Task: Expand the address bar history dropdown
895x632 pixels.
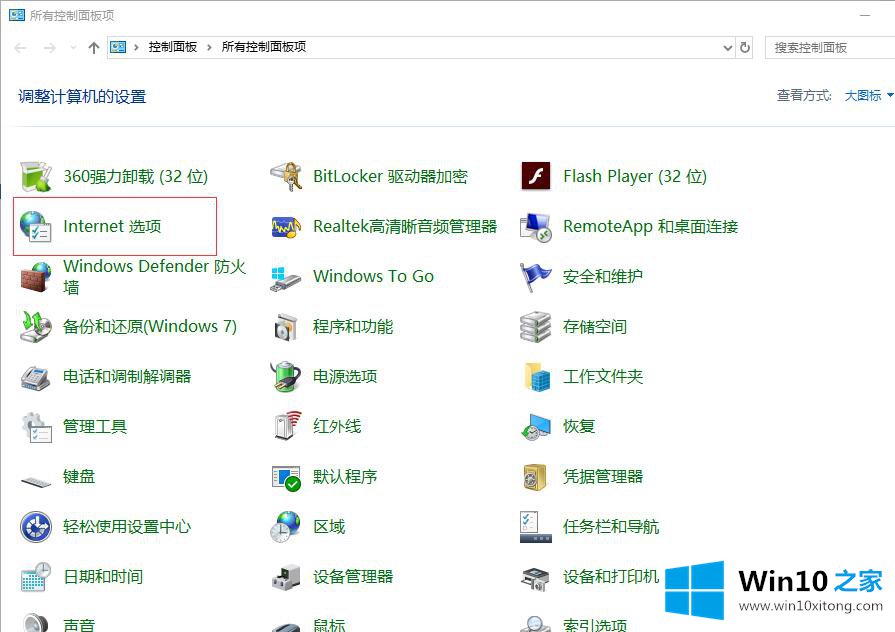Action: tap(728, 47)
